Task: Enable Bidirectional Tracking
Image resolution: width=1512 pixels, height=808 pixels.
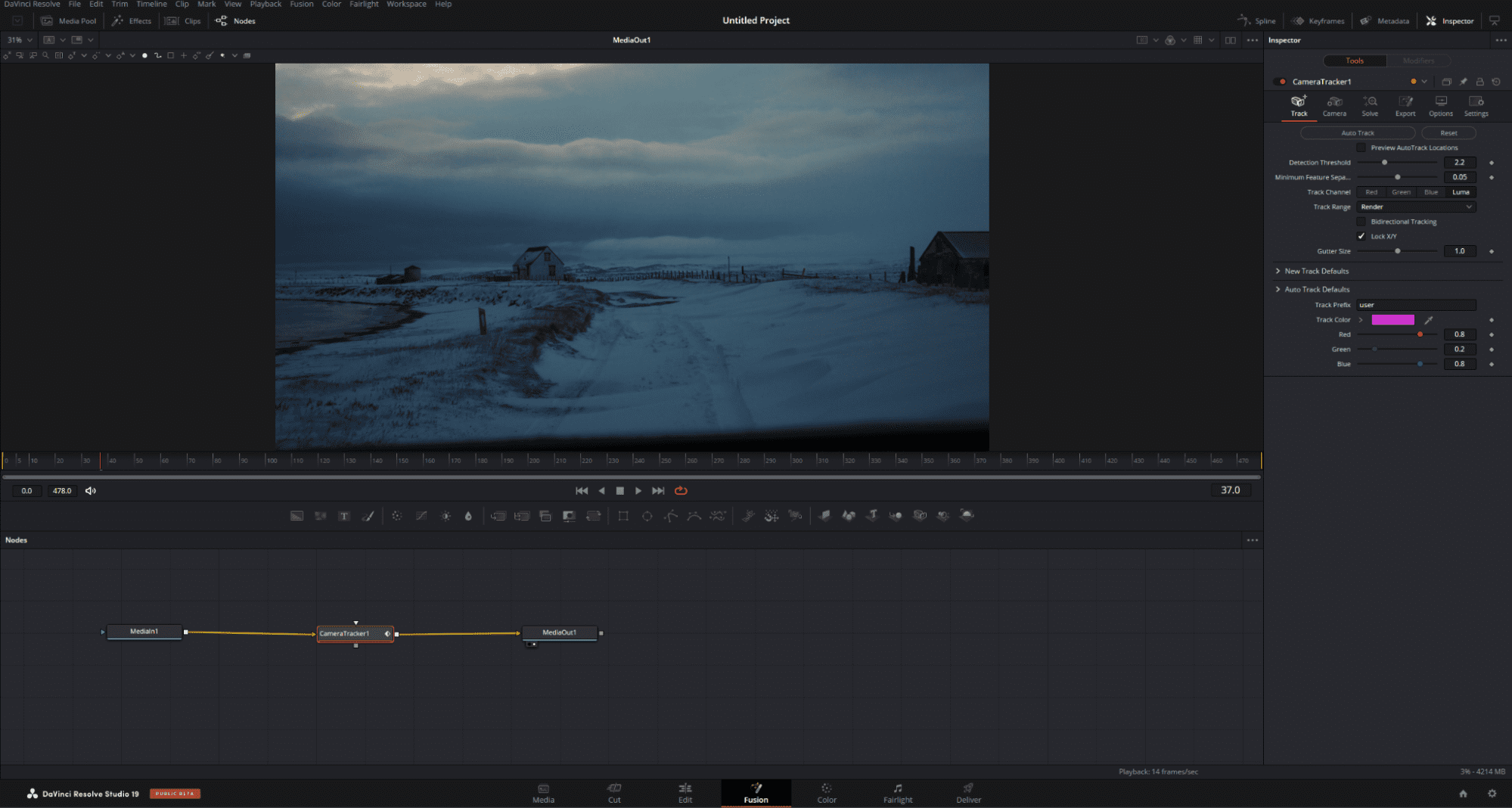Action: [1361, 221]
